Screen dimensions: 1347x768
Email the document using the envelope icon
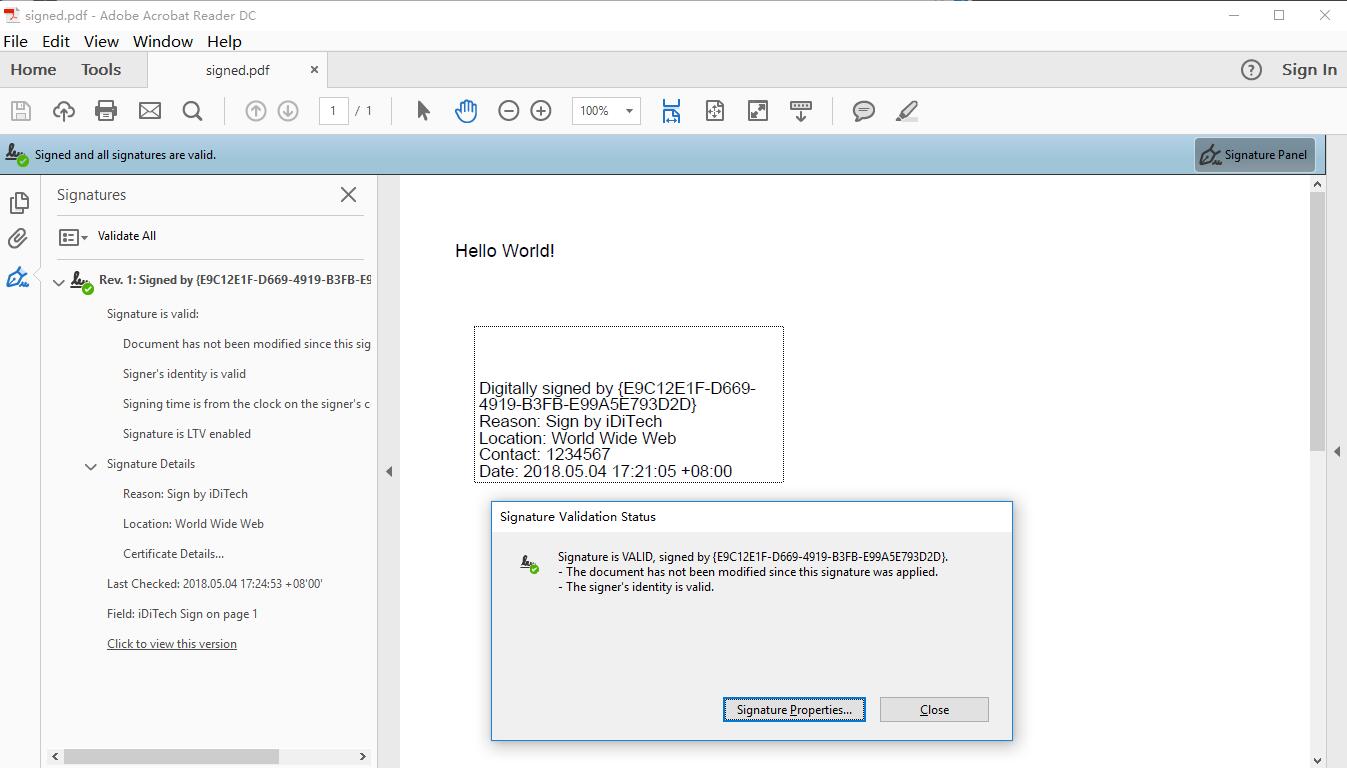(149, 111)
